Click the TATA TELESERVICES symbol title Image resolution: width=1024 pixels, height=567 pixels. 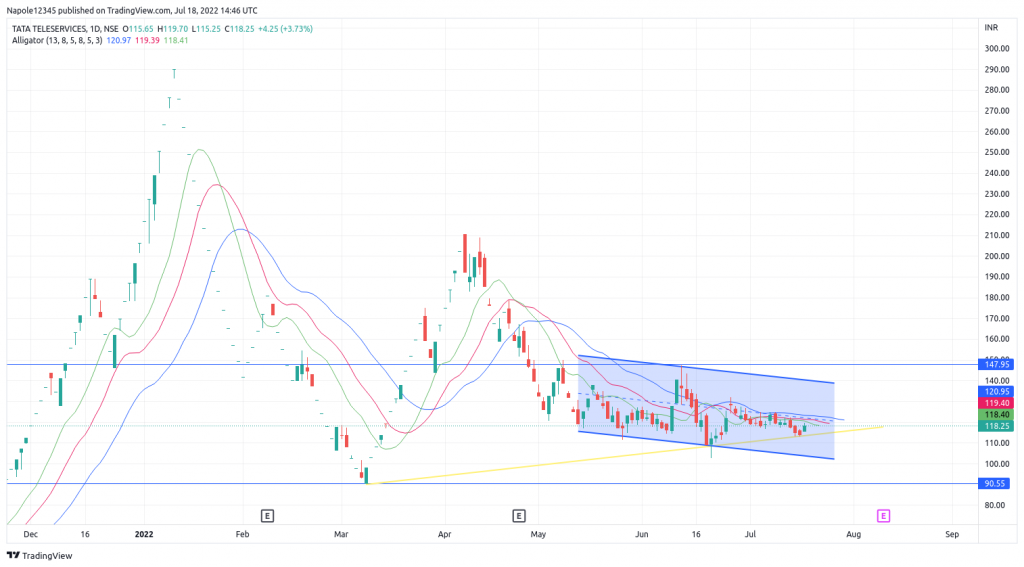(49, 29)
